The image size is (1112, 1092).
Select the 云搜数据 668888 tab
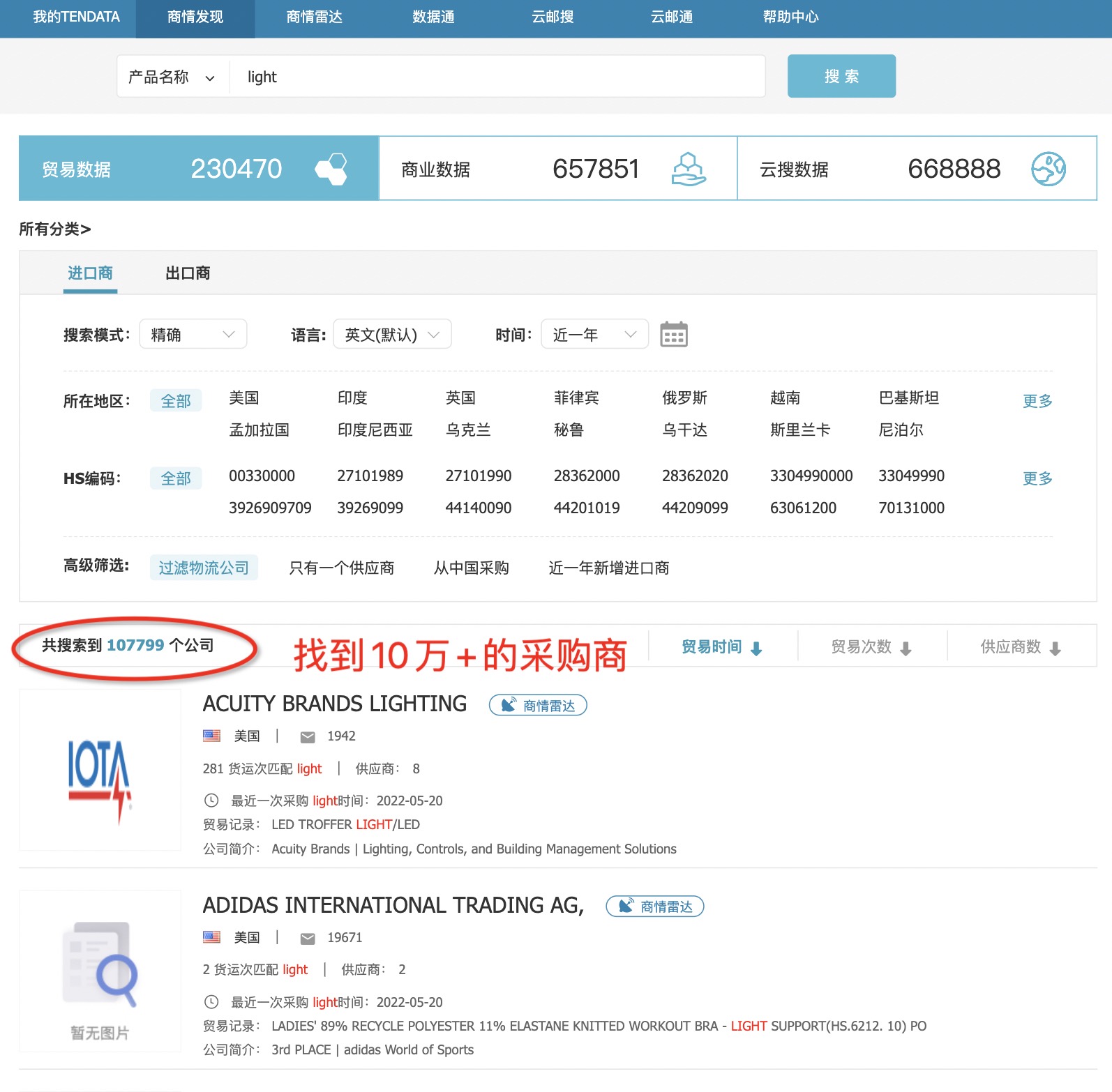click(x=917, y=168)
